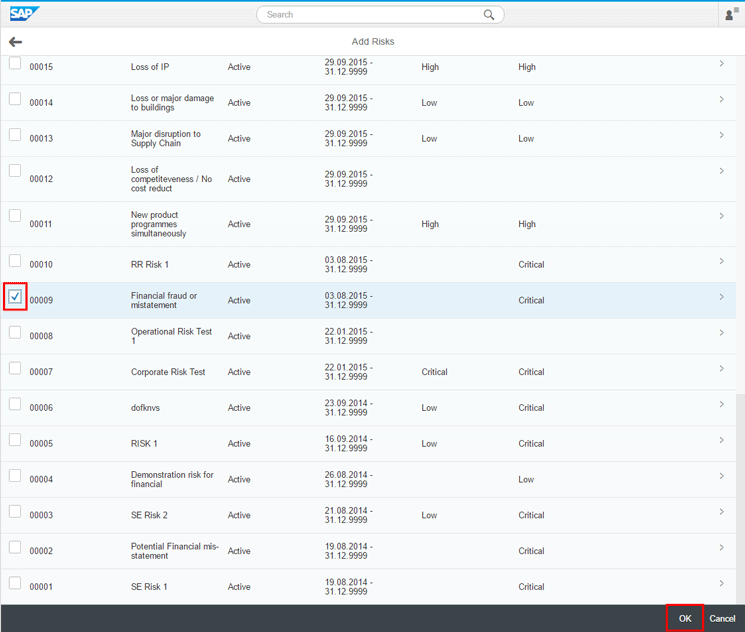Viewport: 745px width, 632px height.
Task: Click the SAP logo icon
Action: [24, 14]
